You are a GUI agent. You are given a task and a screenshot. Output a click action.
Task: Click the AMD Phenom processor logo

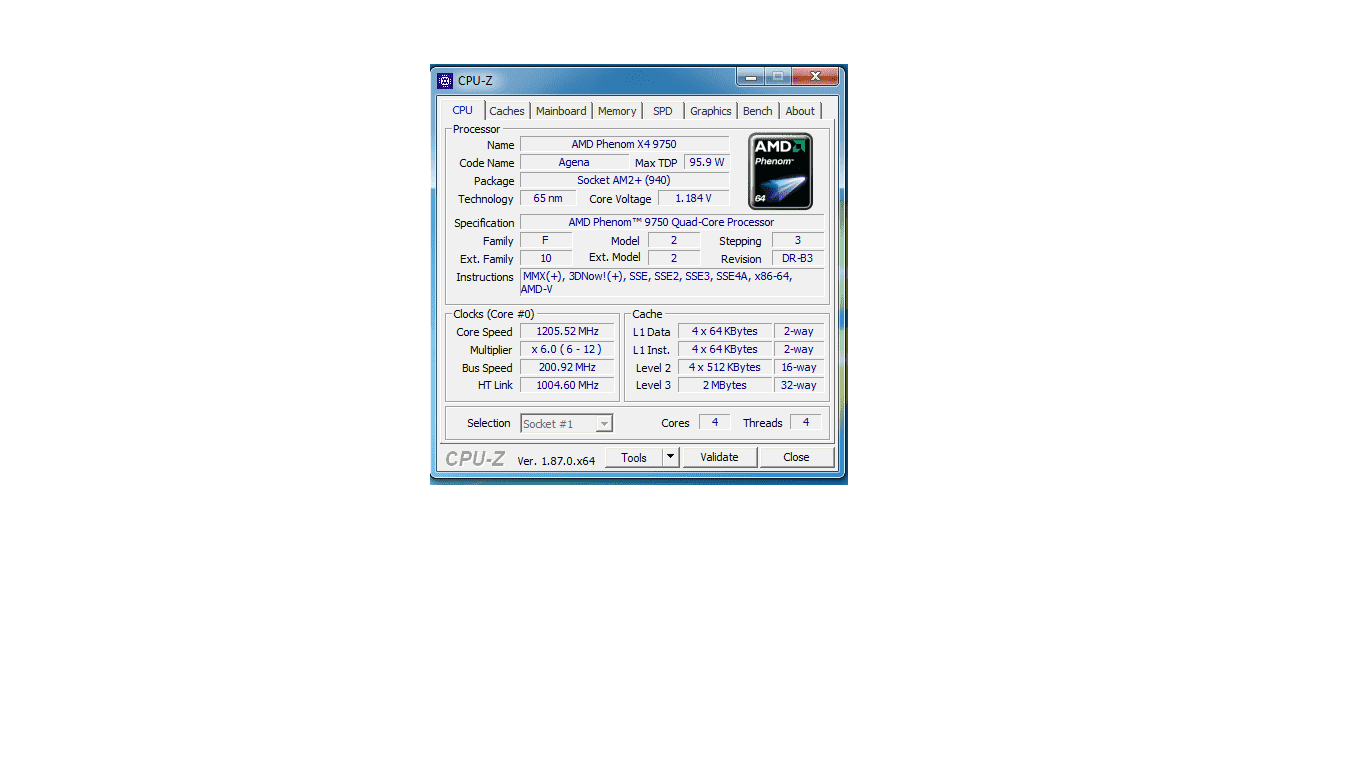point(780,170)
